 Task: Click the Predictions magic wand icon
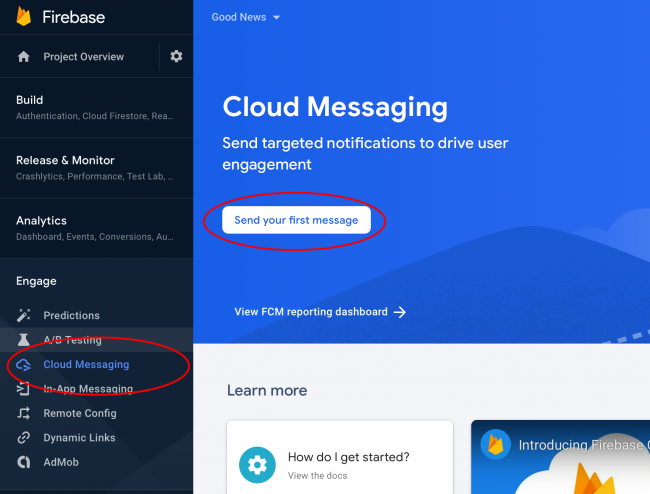pos(24,315)
